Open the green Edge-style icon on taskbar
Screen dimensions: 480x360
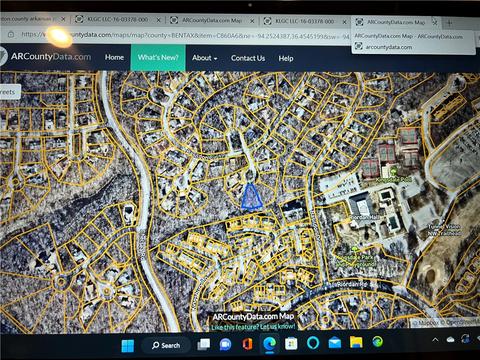click(378, 342)
